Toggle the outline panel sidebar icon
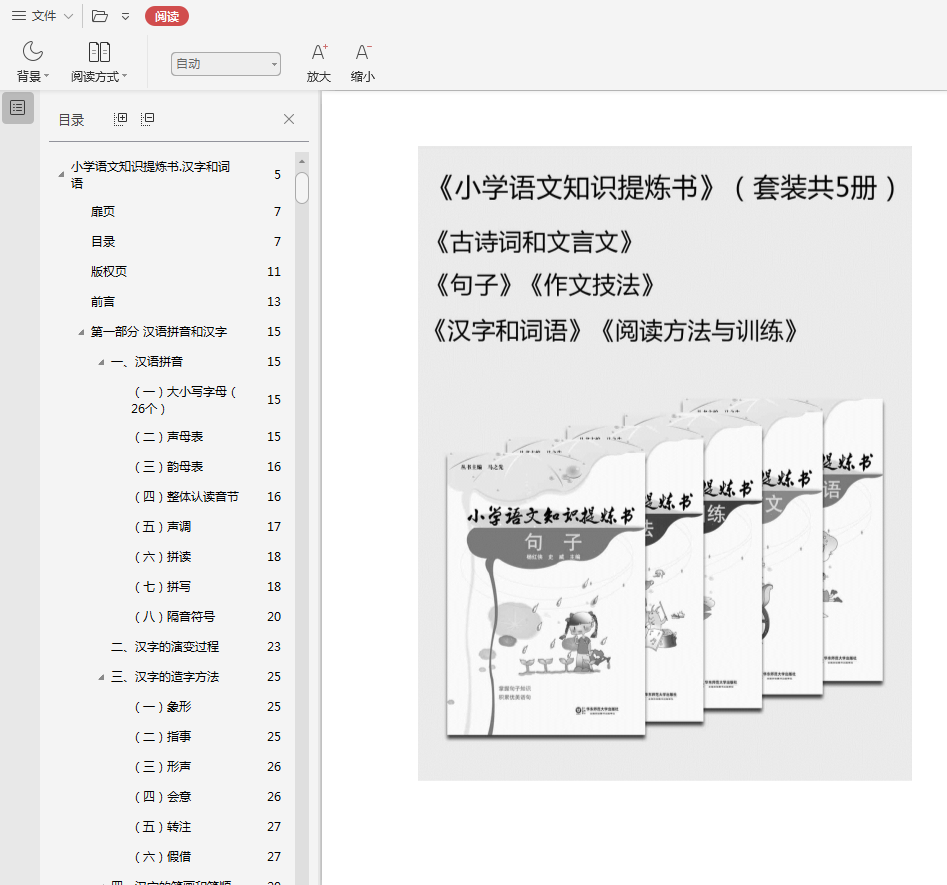 (18, 108)
